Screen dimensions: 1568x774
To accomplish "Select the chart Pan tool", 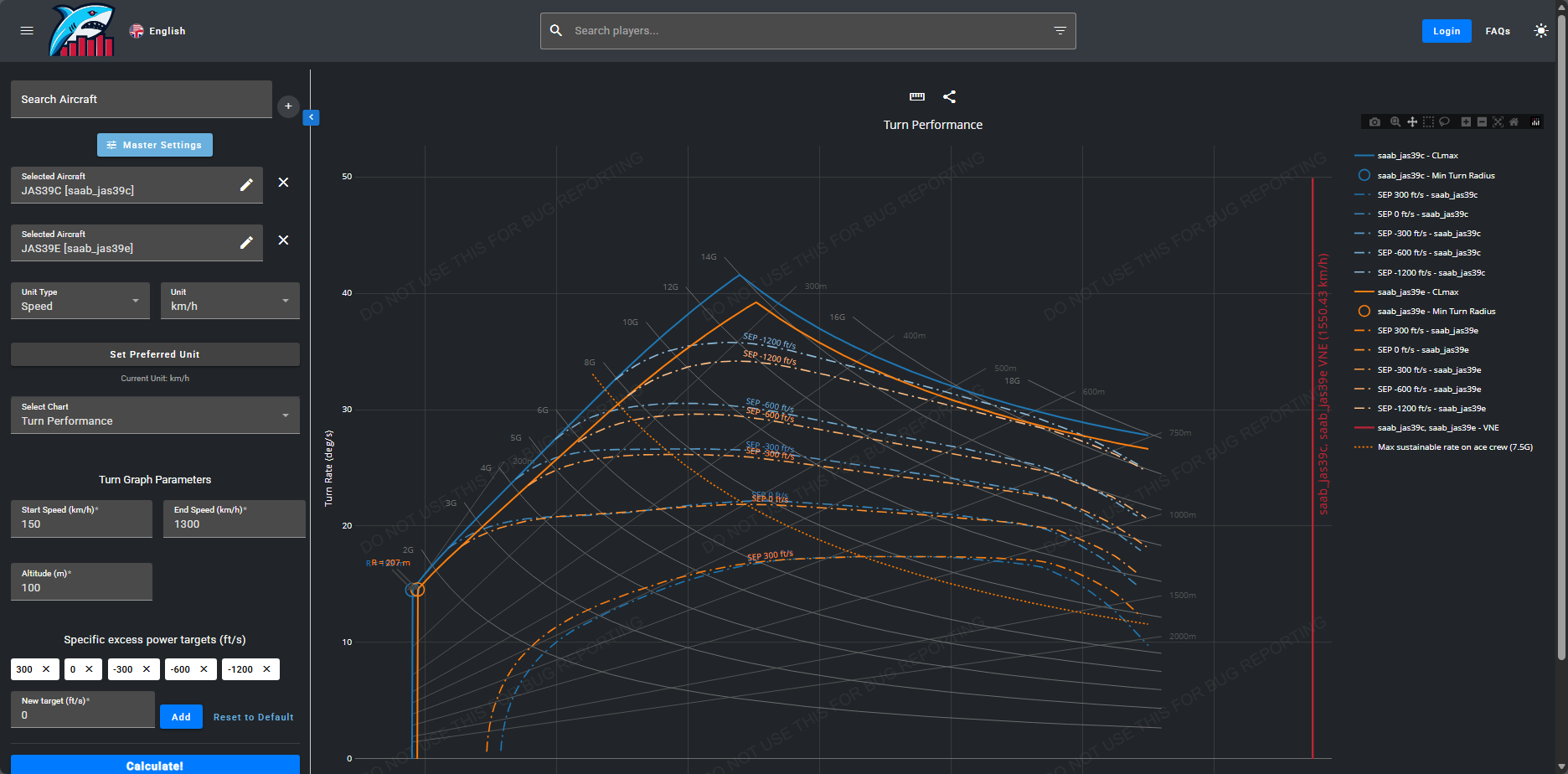I will click(x=1412, y=122).
